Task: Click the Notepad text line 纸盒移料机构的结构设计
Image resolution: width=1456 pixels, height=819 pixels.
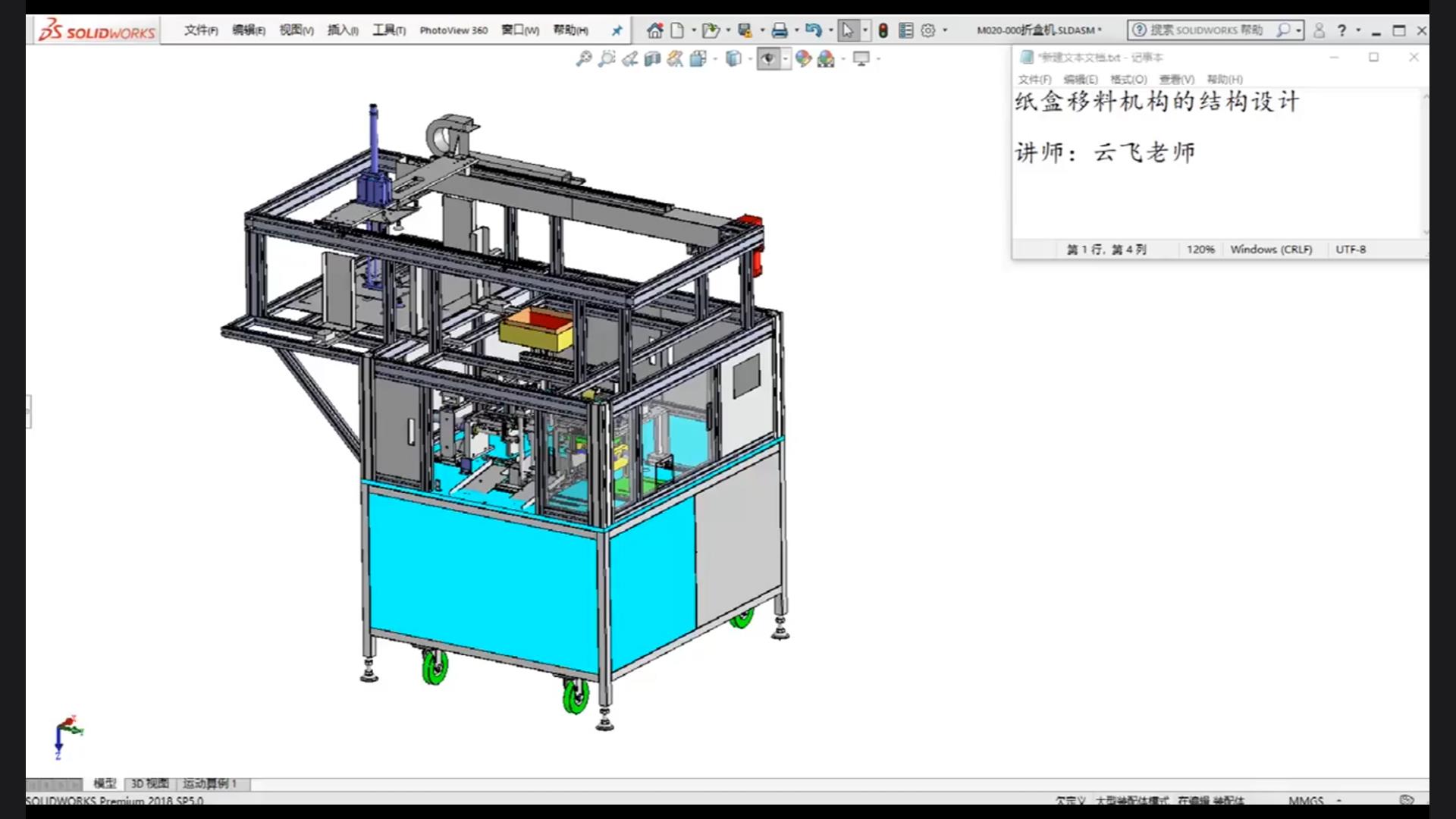Action: click(1157, 101)
